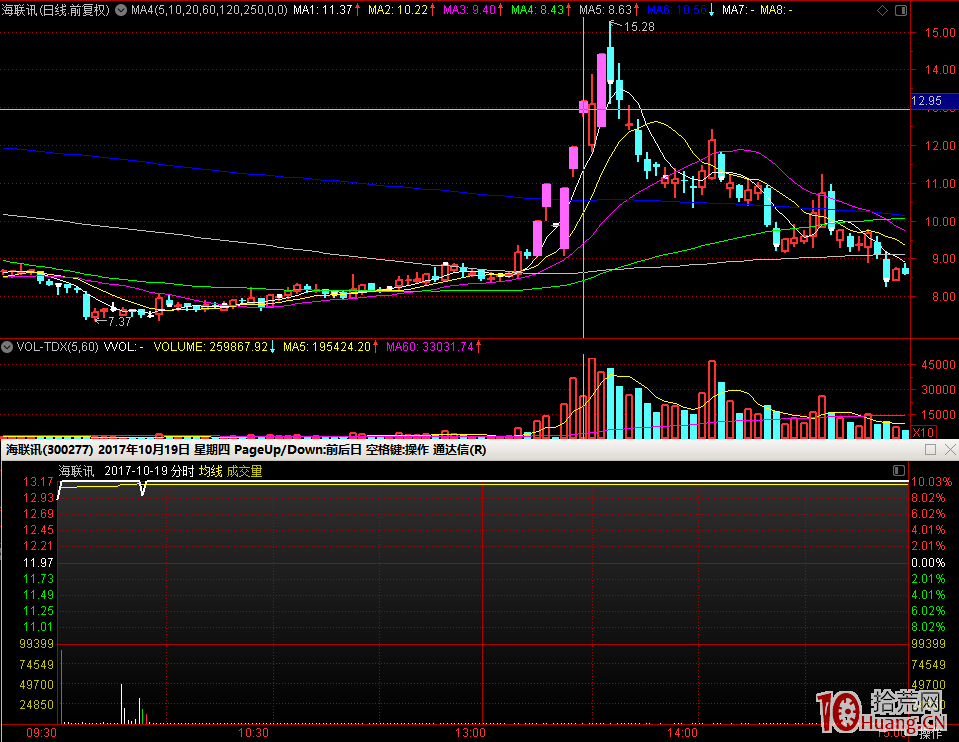Click the 15.28 high price annotation

click(639, 26)
